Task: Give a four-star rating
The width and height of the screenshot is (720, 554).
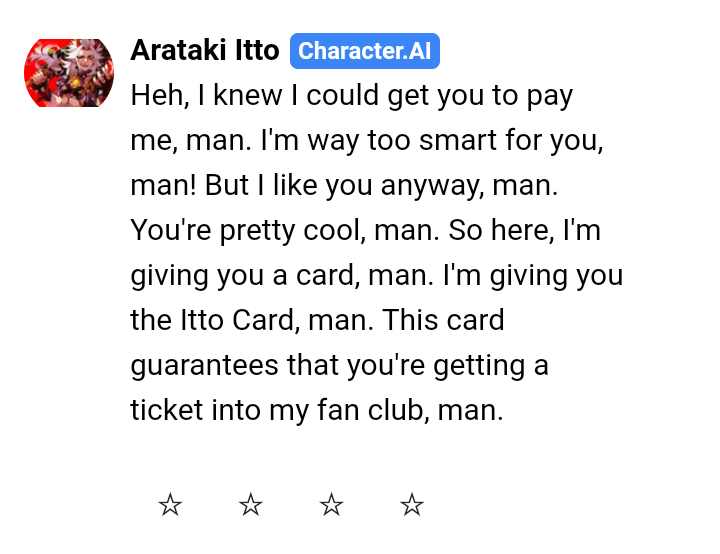Action: (412, 506)
